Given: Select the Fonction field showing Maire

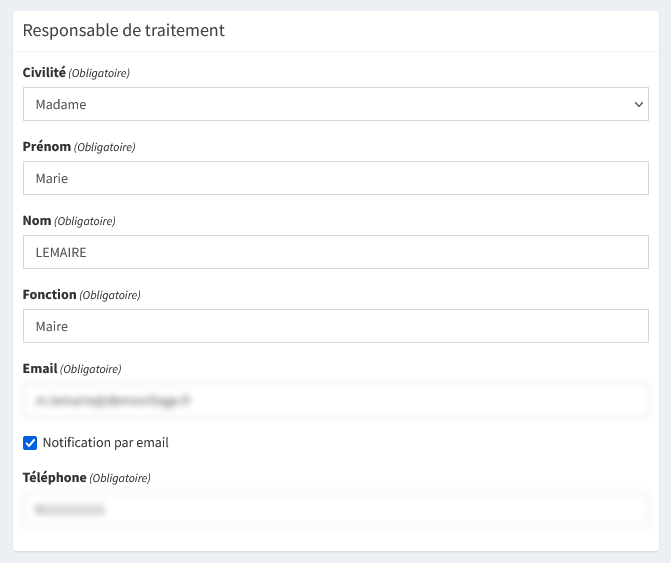Looking at the screenshot, I should click(335, 326).
